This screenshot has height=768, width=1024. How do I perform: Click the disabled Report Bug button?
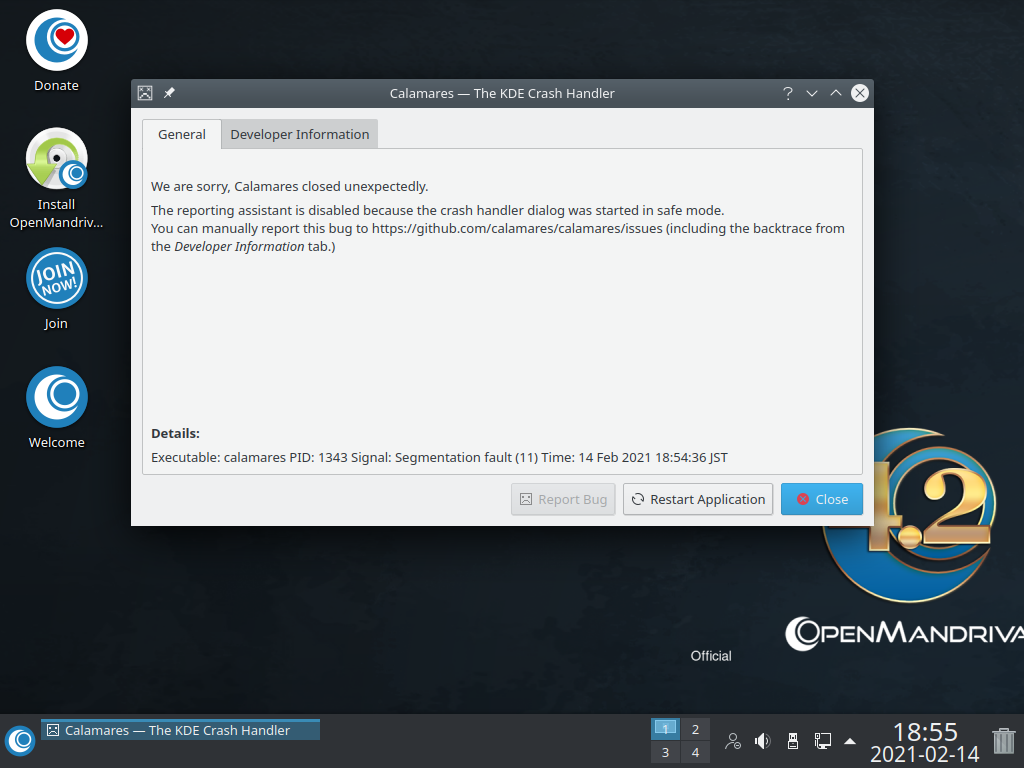[563, 500]
